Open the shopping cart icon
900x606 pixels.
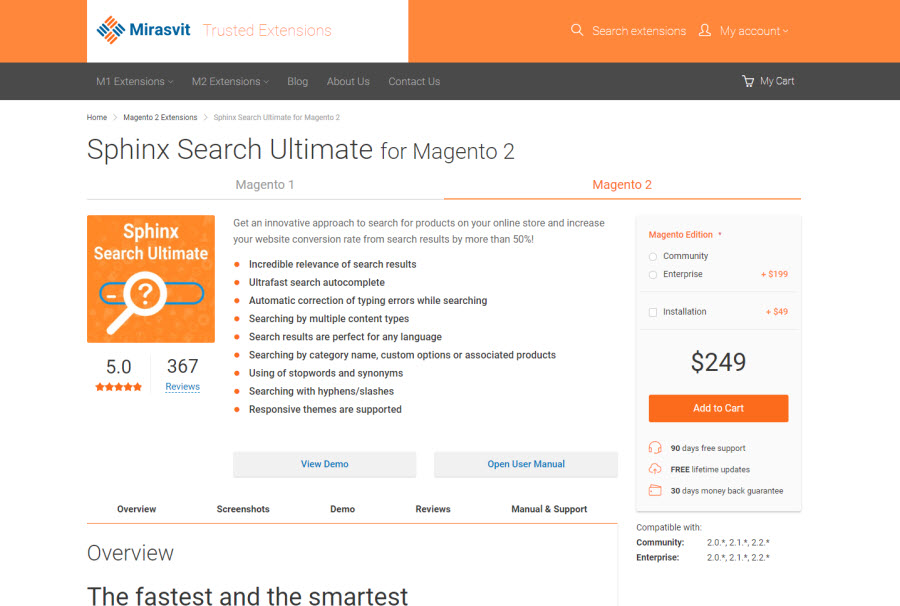coord(748,81)
